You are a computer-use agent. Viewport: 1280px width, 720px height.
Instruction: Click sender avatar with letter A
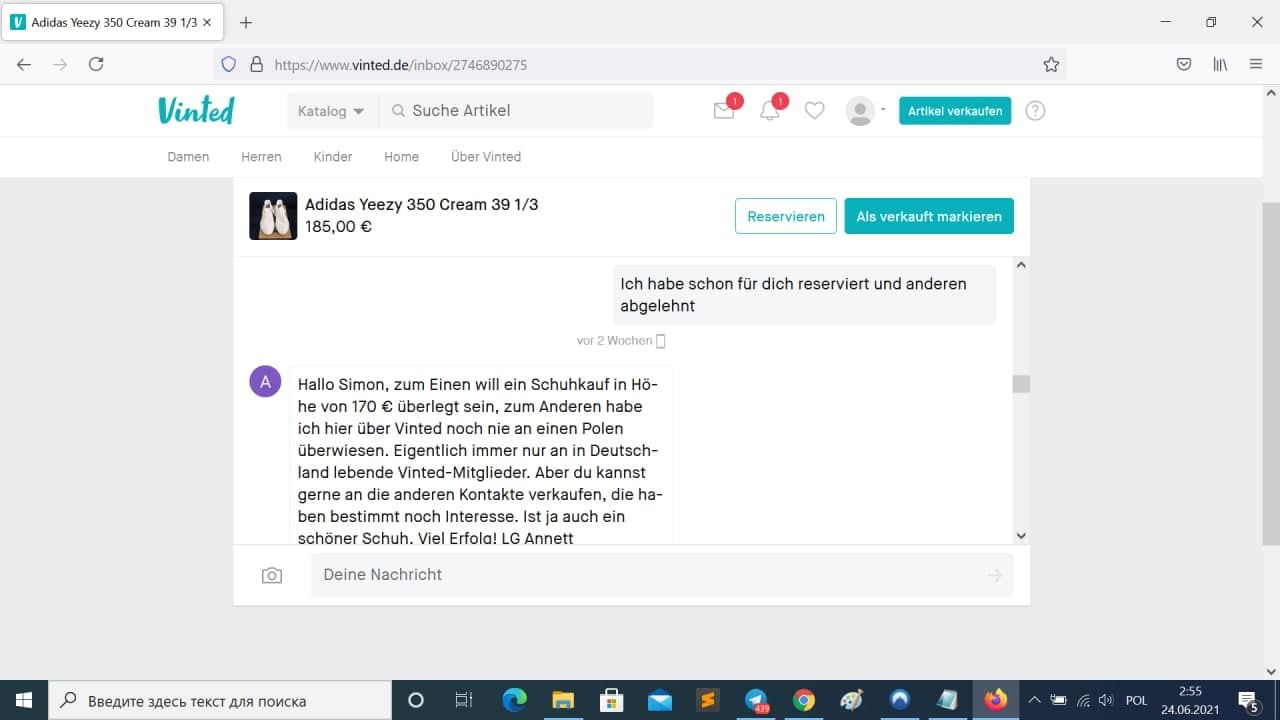[265, 381]
